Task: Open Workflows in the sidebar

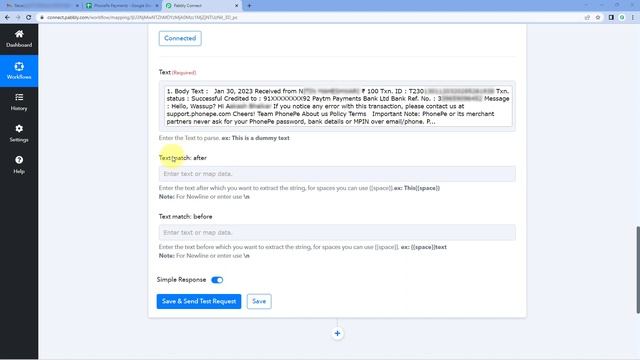Action: [x=19, y=71]
